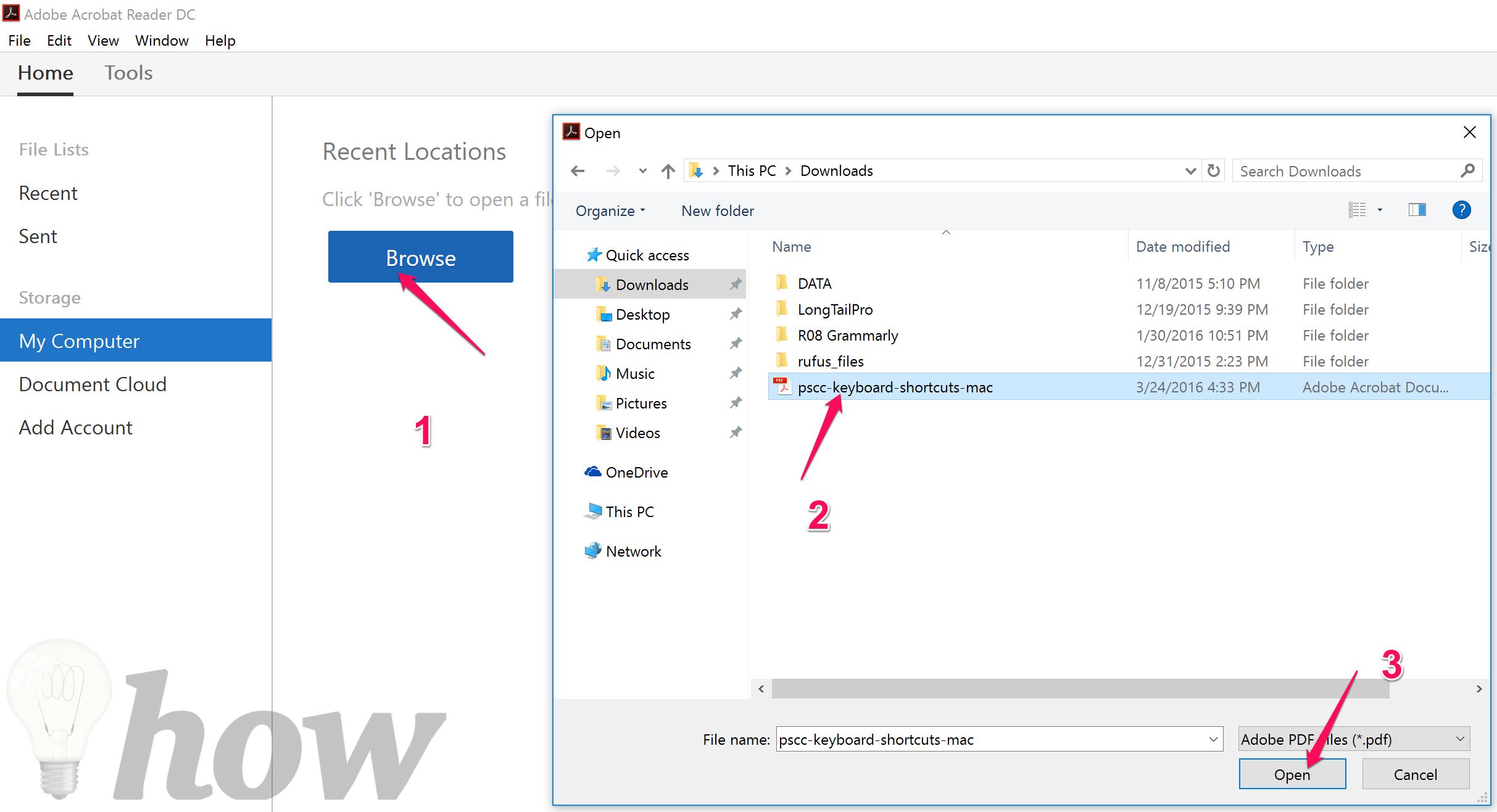The width and height of the screenshot is (1497, 812).
Task: Refresh the Downloads folder listing
Action: point(1213,170)
